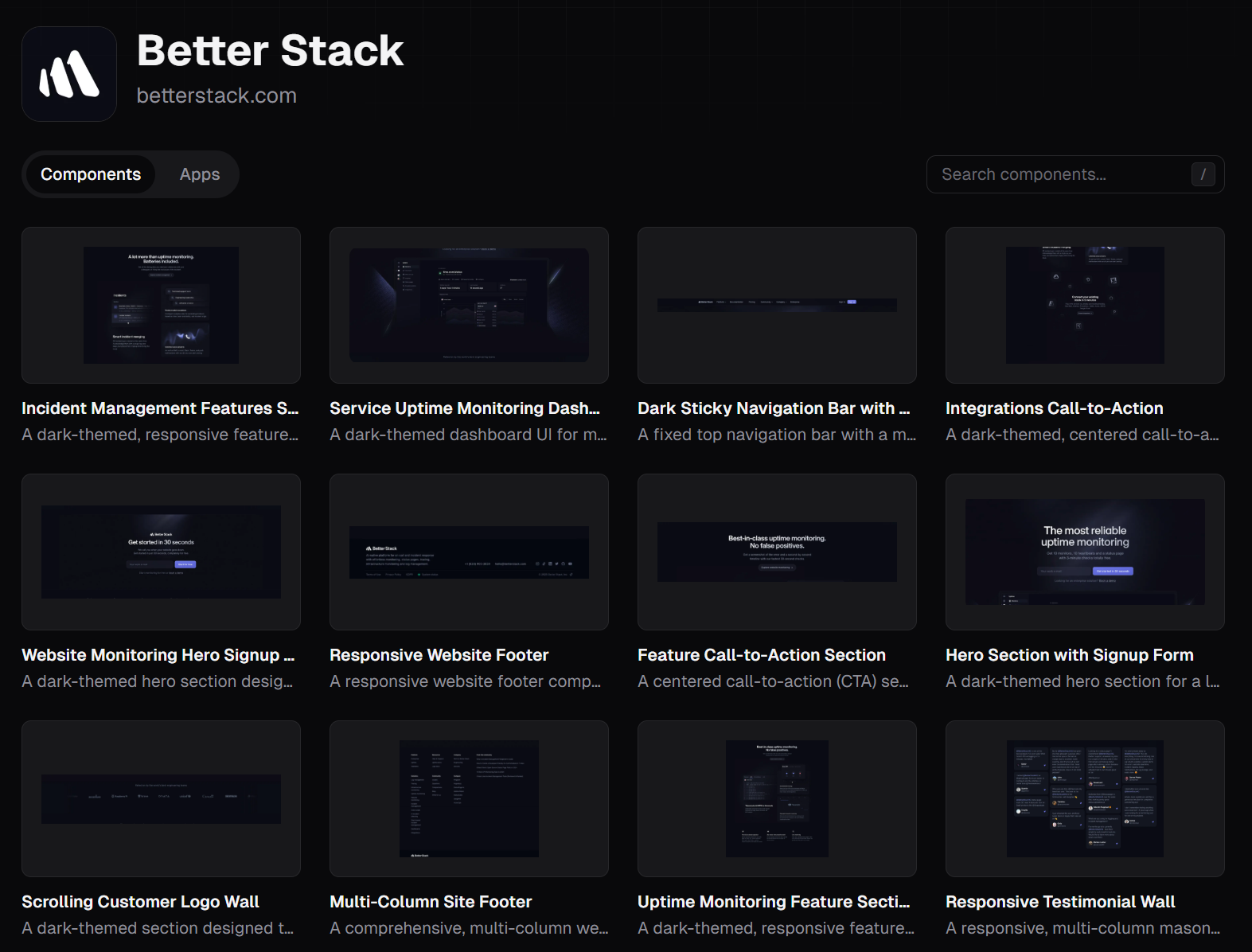Image resolution: width=1252 pixels, height=952 pixels.
Task: Open Dark Sticky Navigation Bar thumbnail
Action: (777, 306)
